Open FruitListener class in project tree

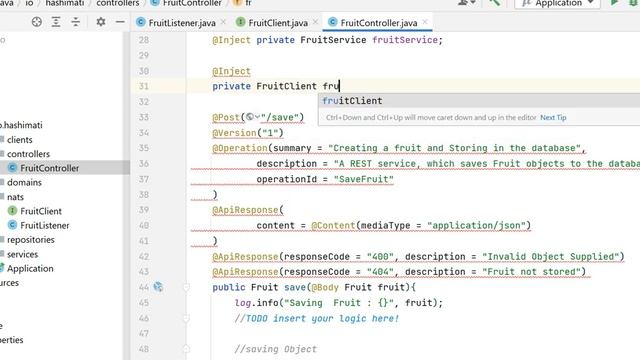44,225
